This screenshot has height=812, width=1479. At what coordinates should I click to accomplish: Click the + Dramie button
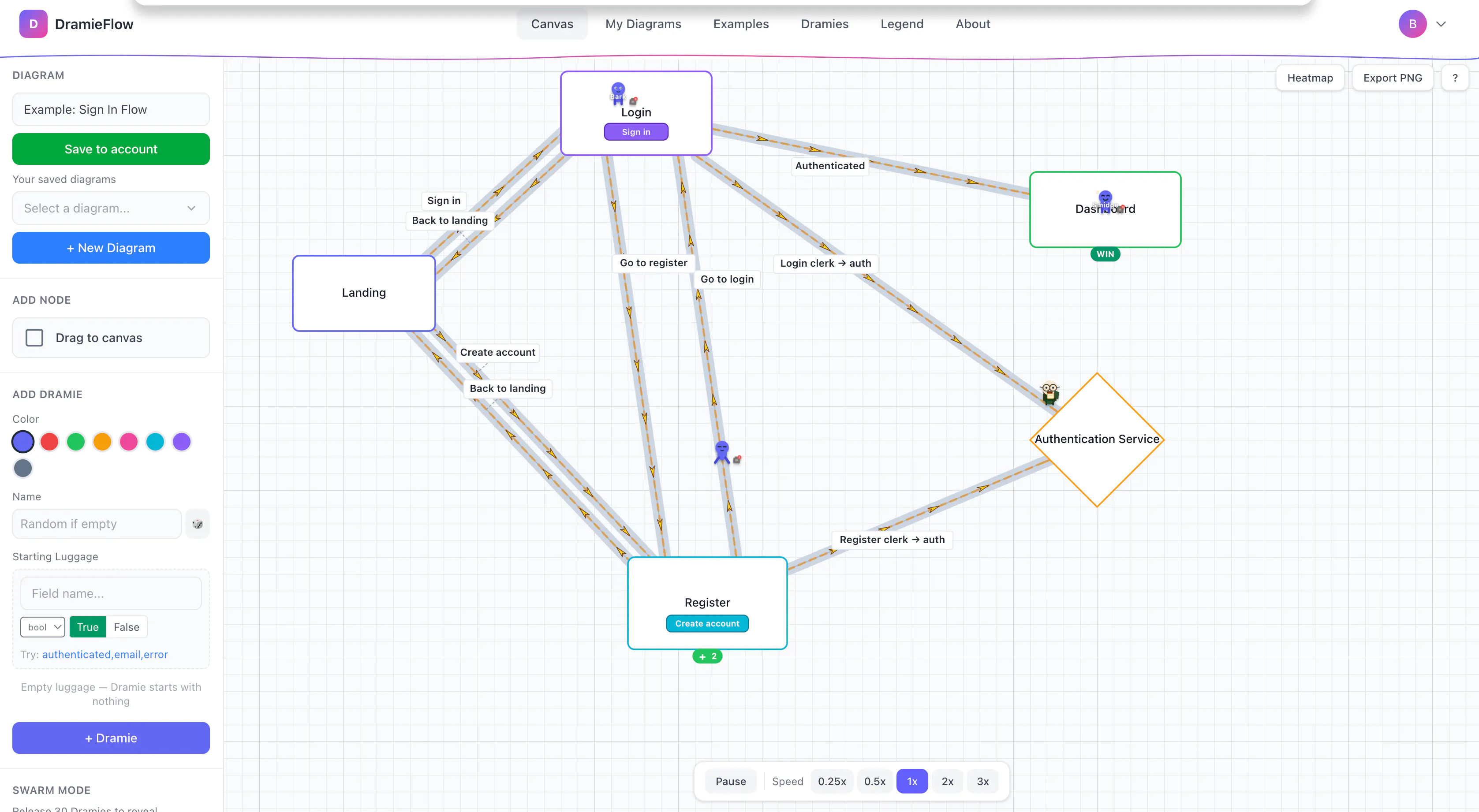(x=111, y=738)
